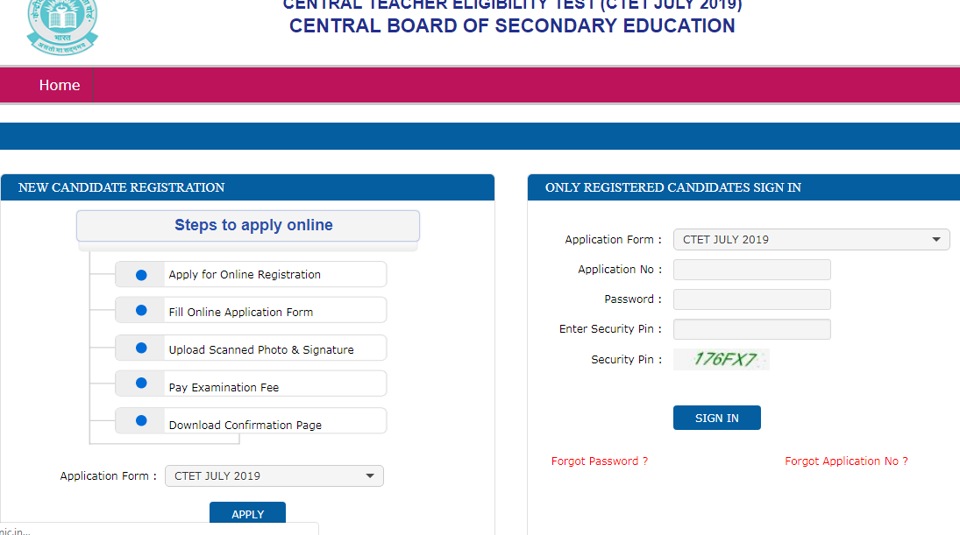
Task: Focus the Enter Security Pin field
Action: 752,329
